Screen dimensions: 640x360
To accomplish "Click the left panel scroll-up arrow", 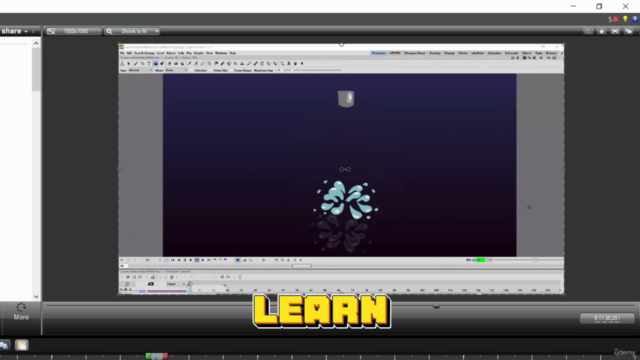I will (36, 43).
